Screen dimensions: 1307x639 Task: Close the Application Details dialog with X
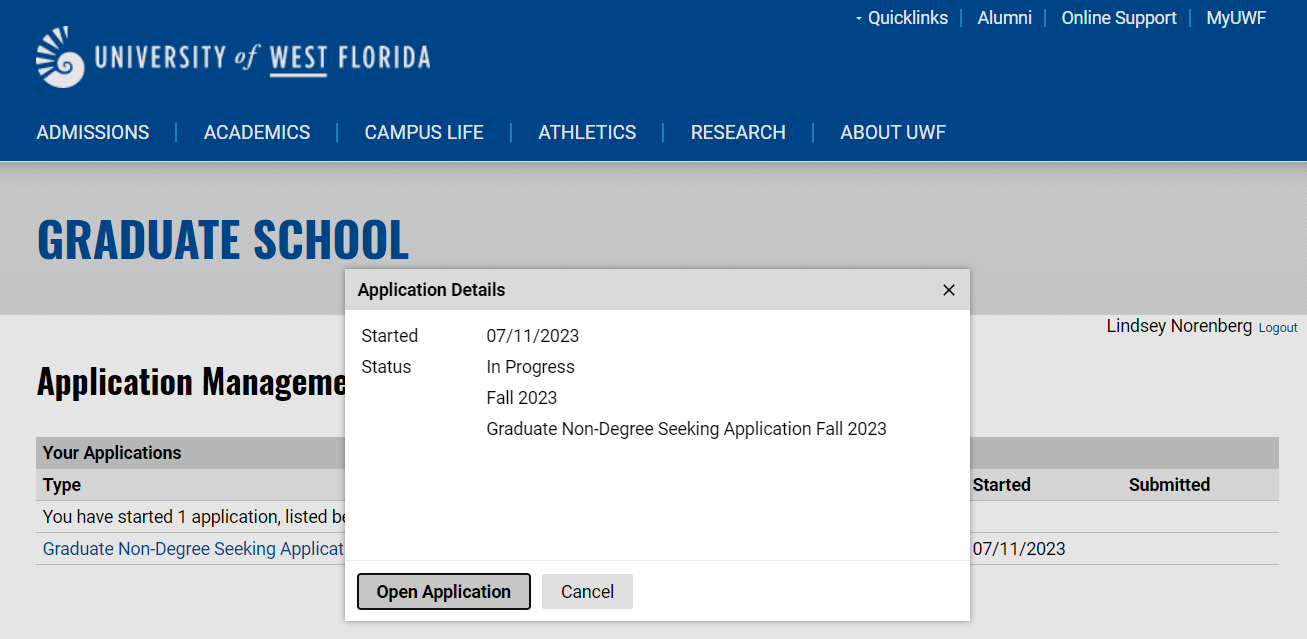tap(949, 290)
